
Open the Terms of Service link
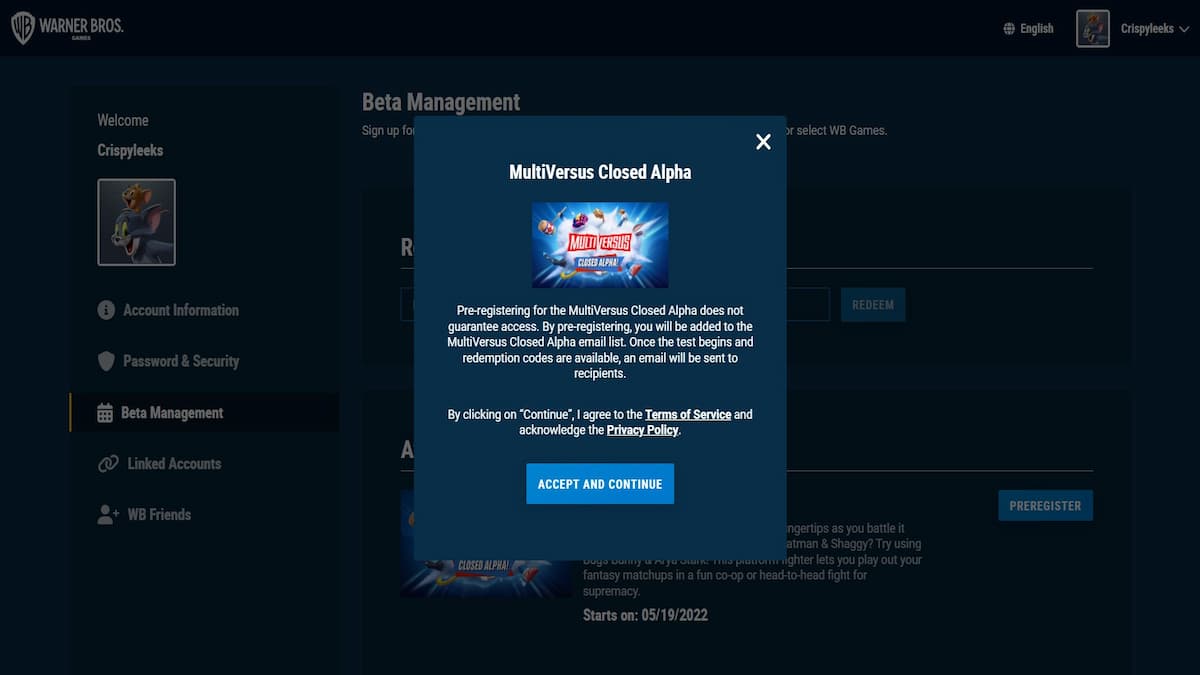point(688,414)
